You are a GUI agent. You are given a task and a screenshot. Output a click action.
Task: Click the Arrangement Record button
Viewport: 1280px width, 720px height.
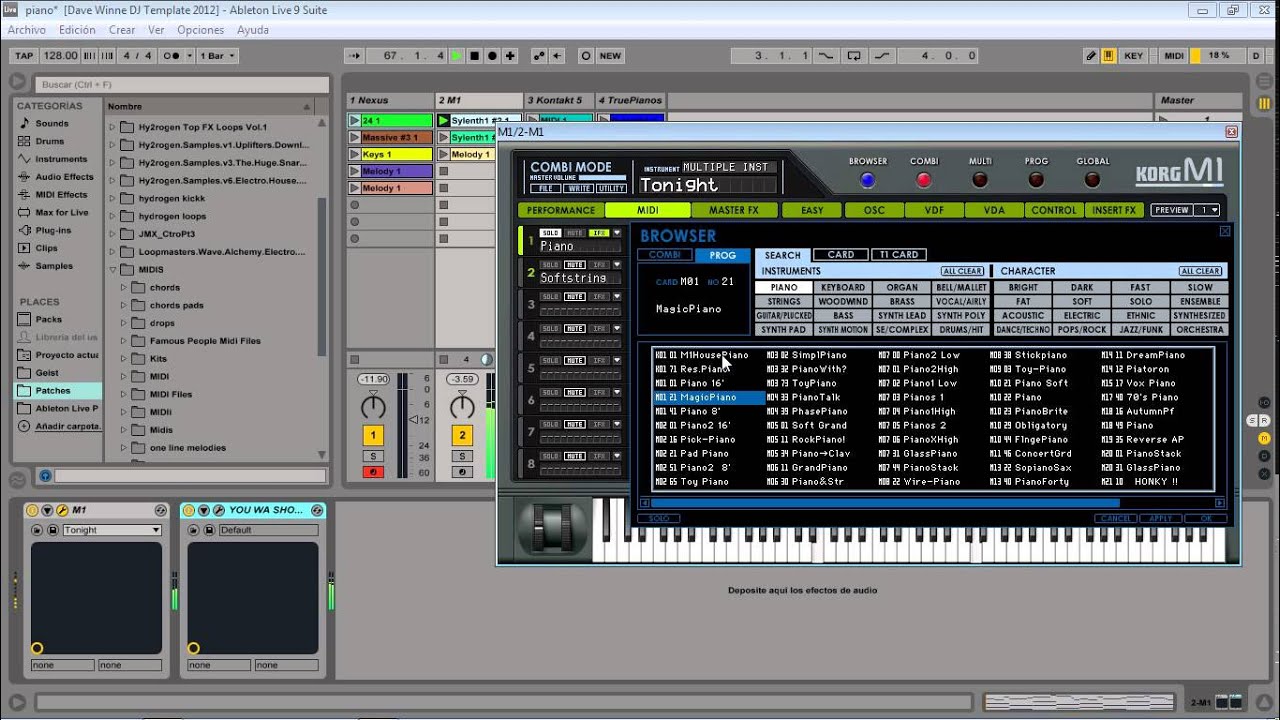pyautogui.click(x=493, y=56)
